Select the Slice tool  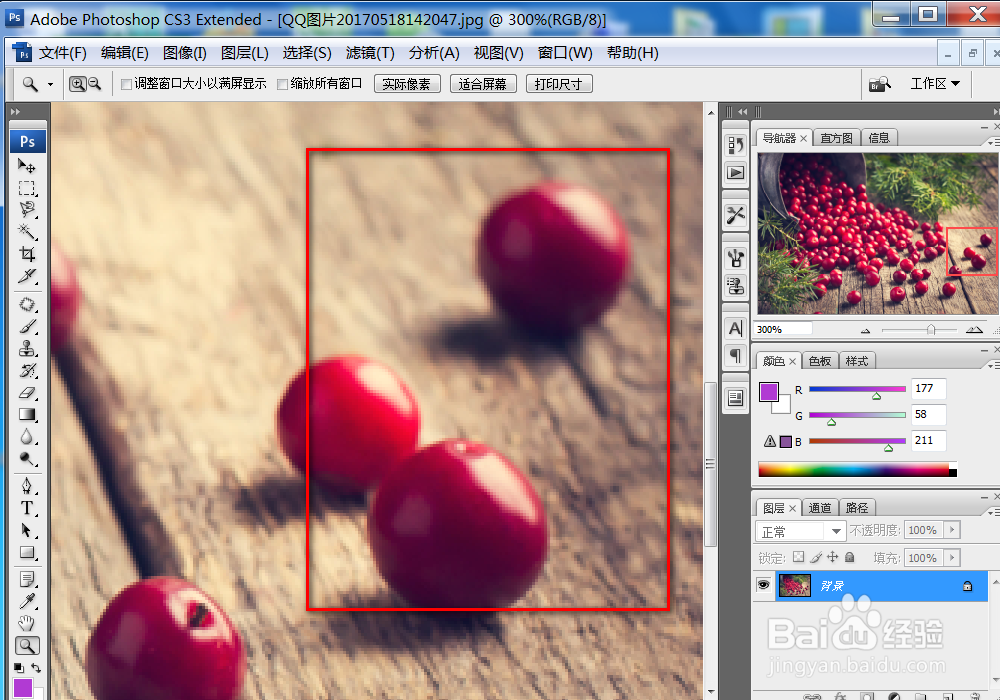tap(27, 275)
